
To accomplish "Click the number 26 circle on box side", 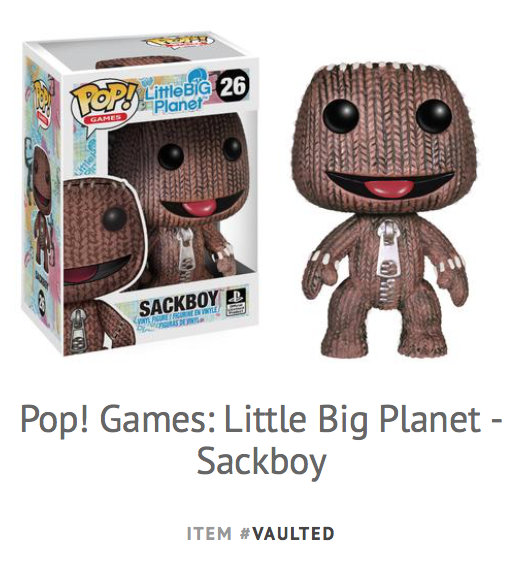I will click(x=43, y=298).
